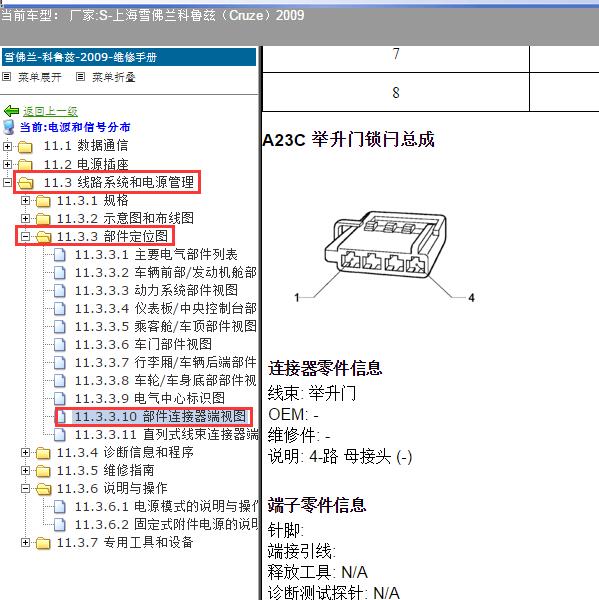
Task: Click the A23C connector diagram image
Action: point(385,256)
